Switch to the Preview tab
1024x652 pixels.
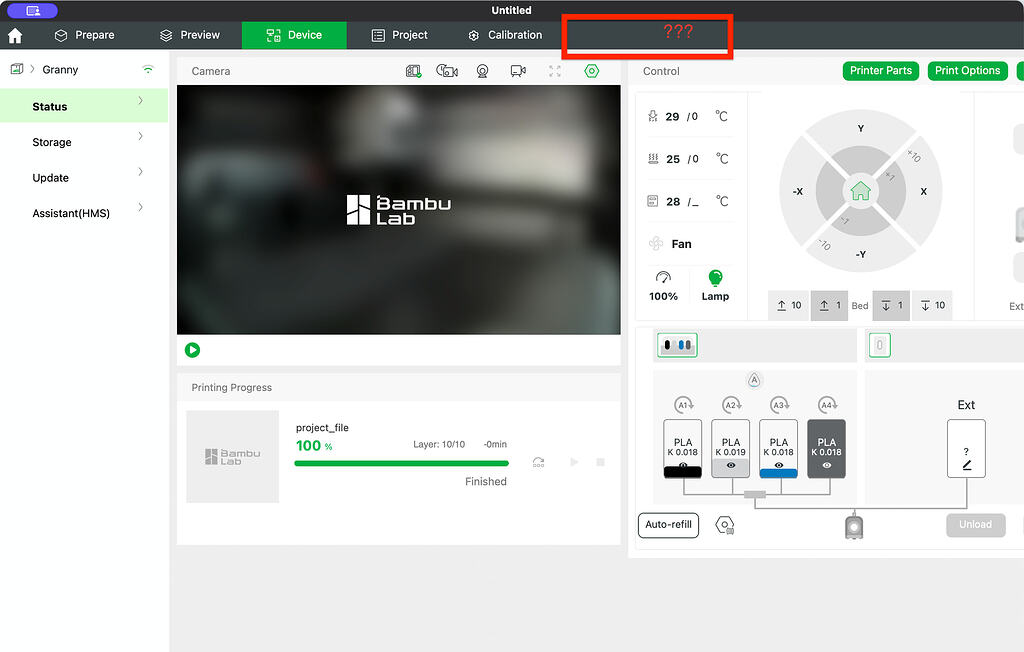pyautogui.click(x=190, y=35)
